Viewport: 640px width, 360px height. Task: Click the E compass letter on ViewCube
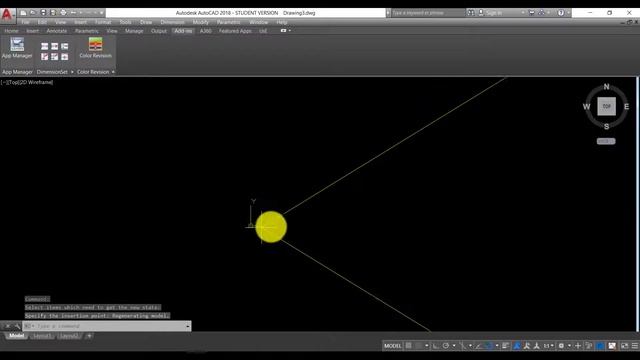click(627, 107)
